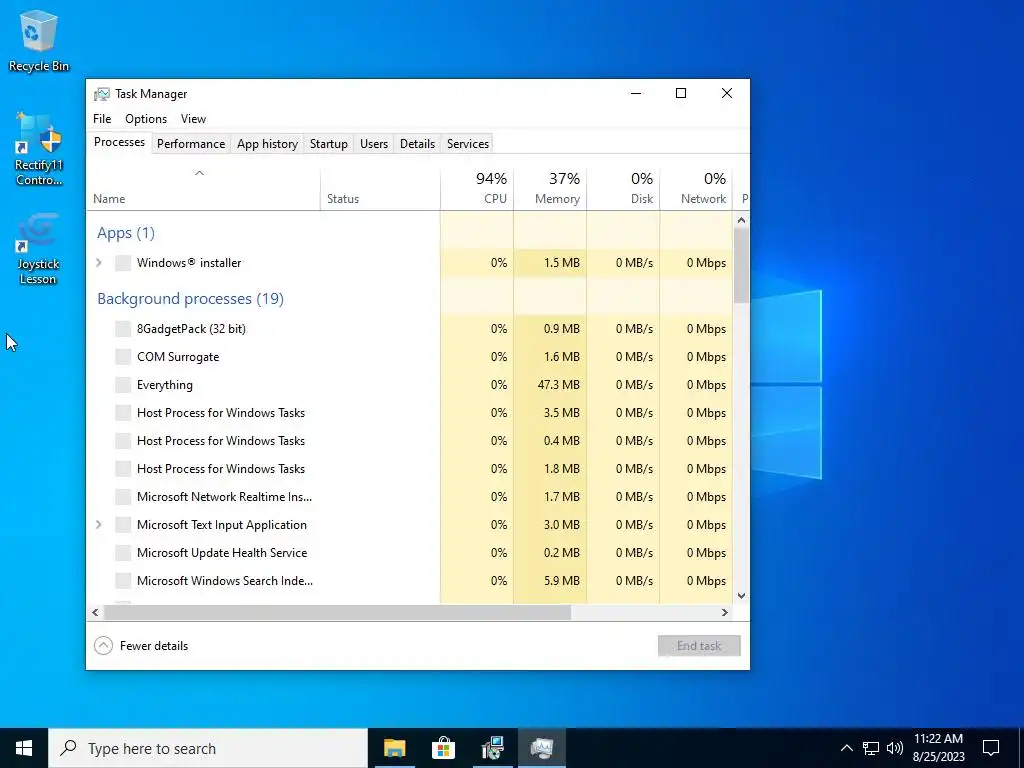Viewport: 1024px width, 768px height.
Task: Select the 8GadgetPack (32 bit) process name
Action: (191, 329)
